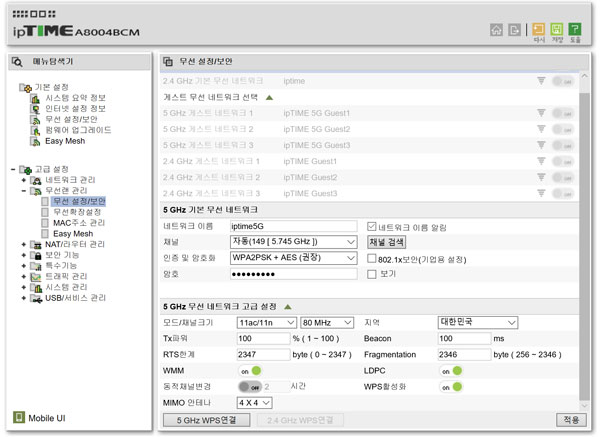Click the 5 GHz WPS연결 button
Screen dimensions: 600x437
pyautogui.click(x=207, y=420)
